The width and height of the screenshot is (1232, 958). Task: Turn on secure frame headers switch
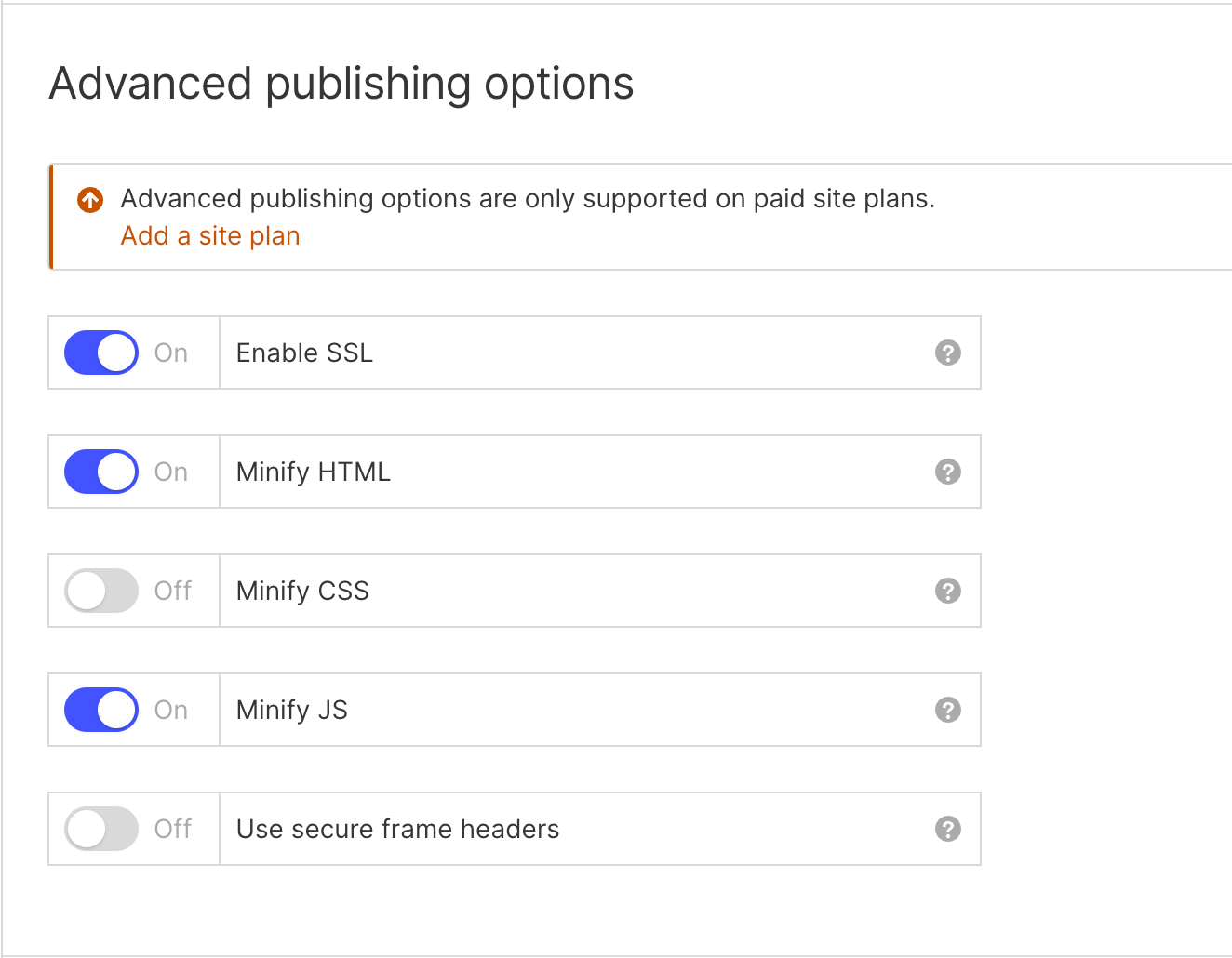[101, 829]
